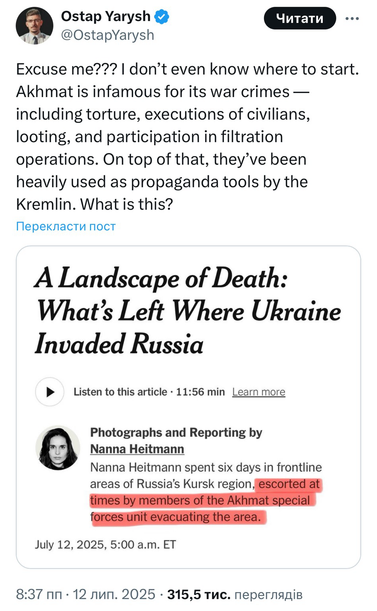This screenshot has width=377, height=611.
Task: Click the blue verified badge
Action: pos(162,17)
